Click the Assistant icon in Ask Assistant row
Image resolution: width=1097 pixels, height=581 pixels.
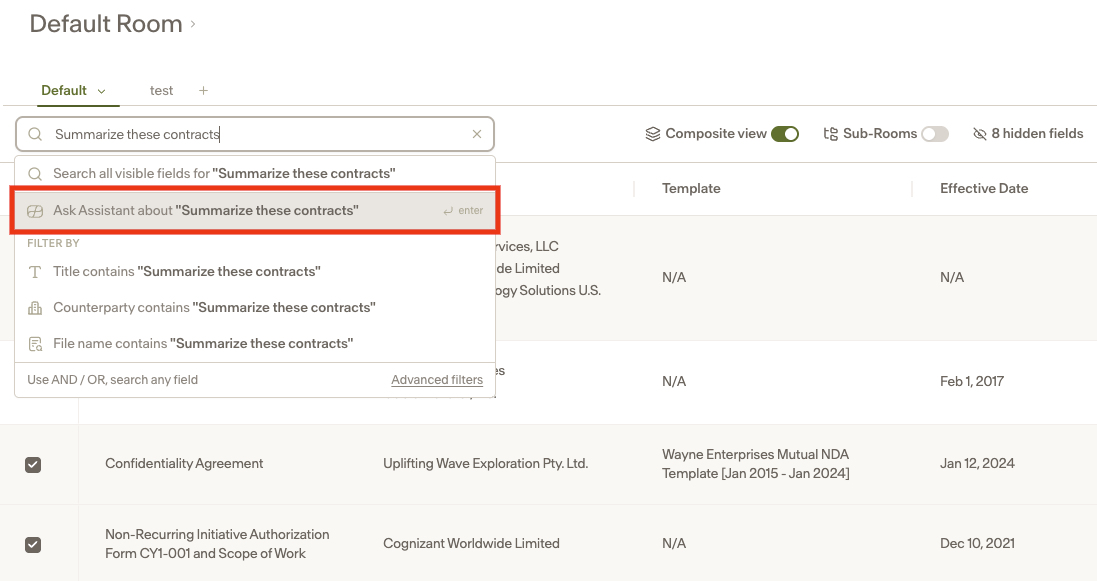click(x=35, y=211)
